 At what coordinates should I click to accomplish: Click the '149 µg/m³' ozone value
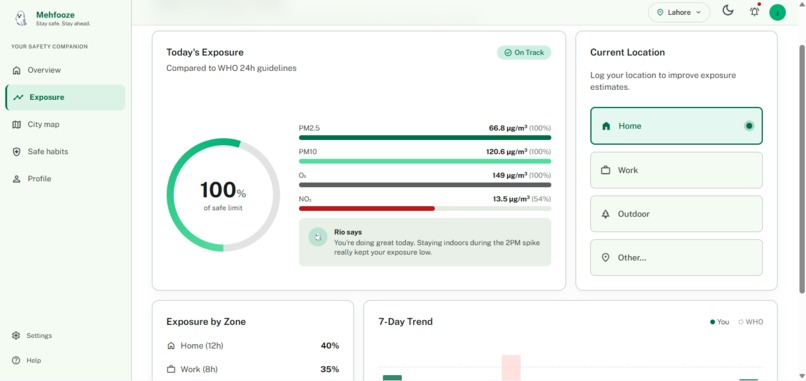pos(509,175)
